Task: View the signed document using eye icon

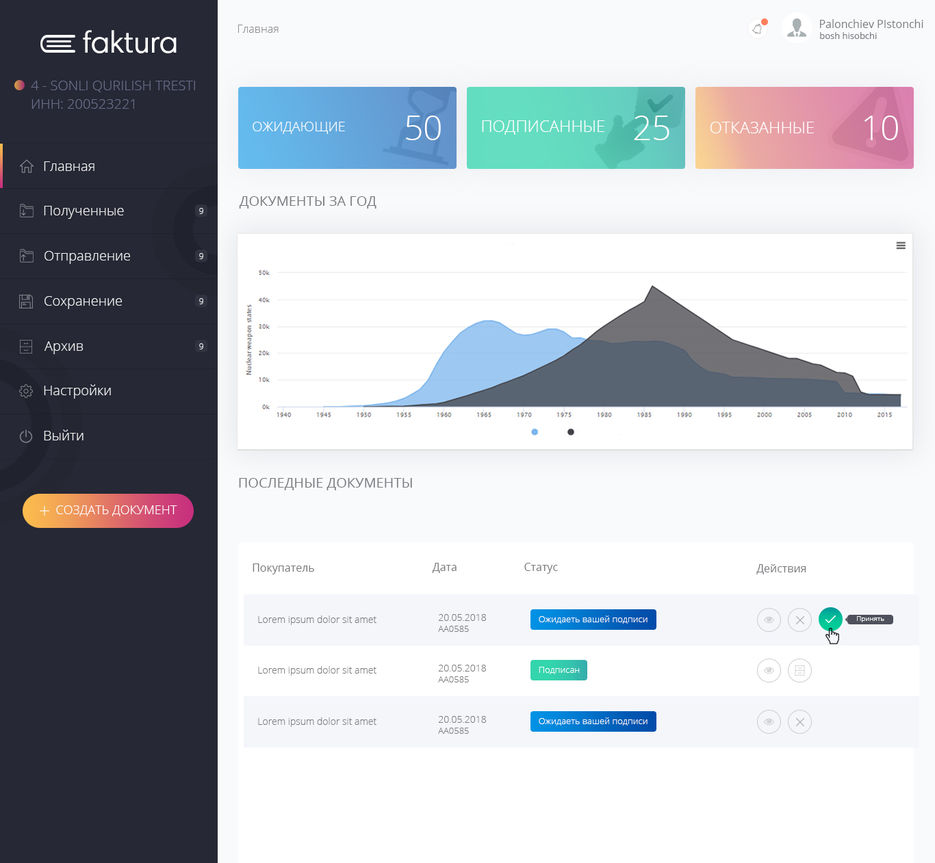Action: click(768, 670)
